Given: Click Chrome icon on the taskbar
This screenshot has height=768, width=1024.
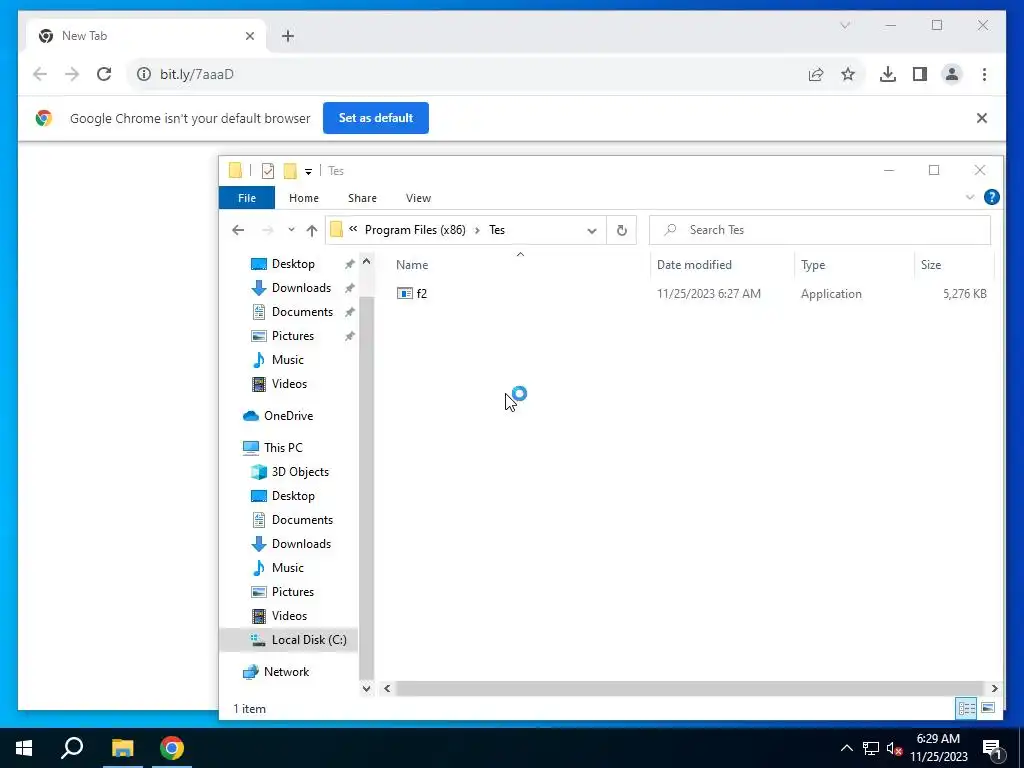Looking at the screenshot, I should [172, 748].
